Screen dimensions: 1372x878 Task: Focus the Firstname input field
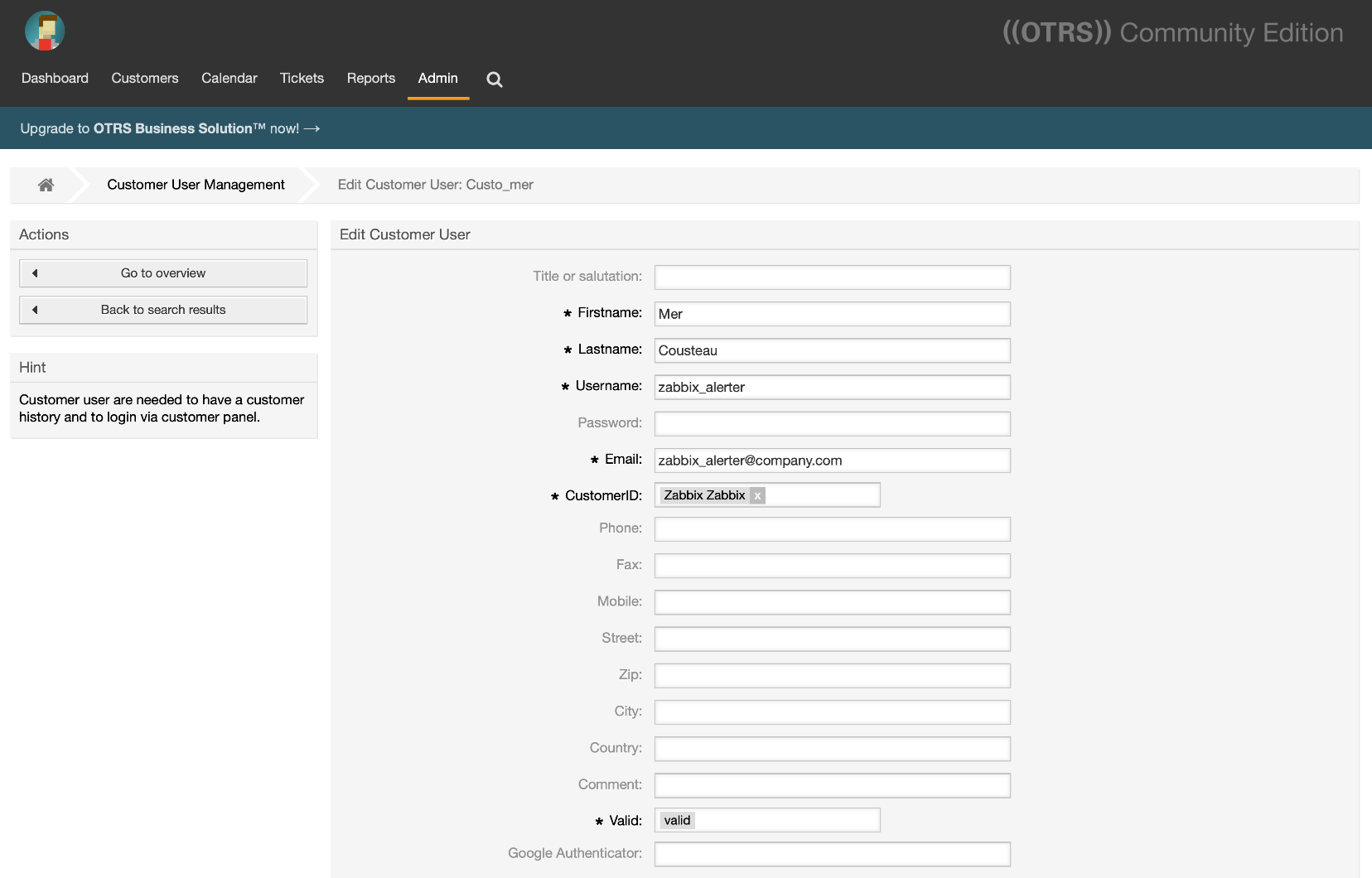[x=832, y=314]
